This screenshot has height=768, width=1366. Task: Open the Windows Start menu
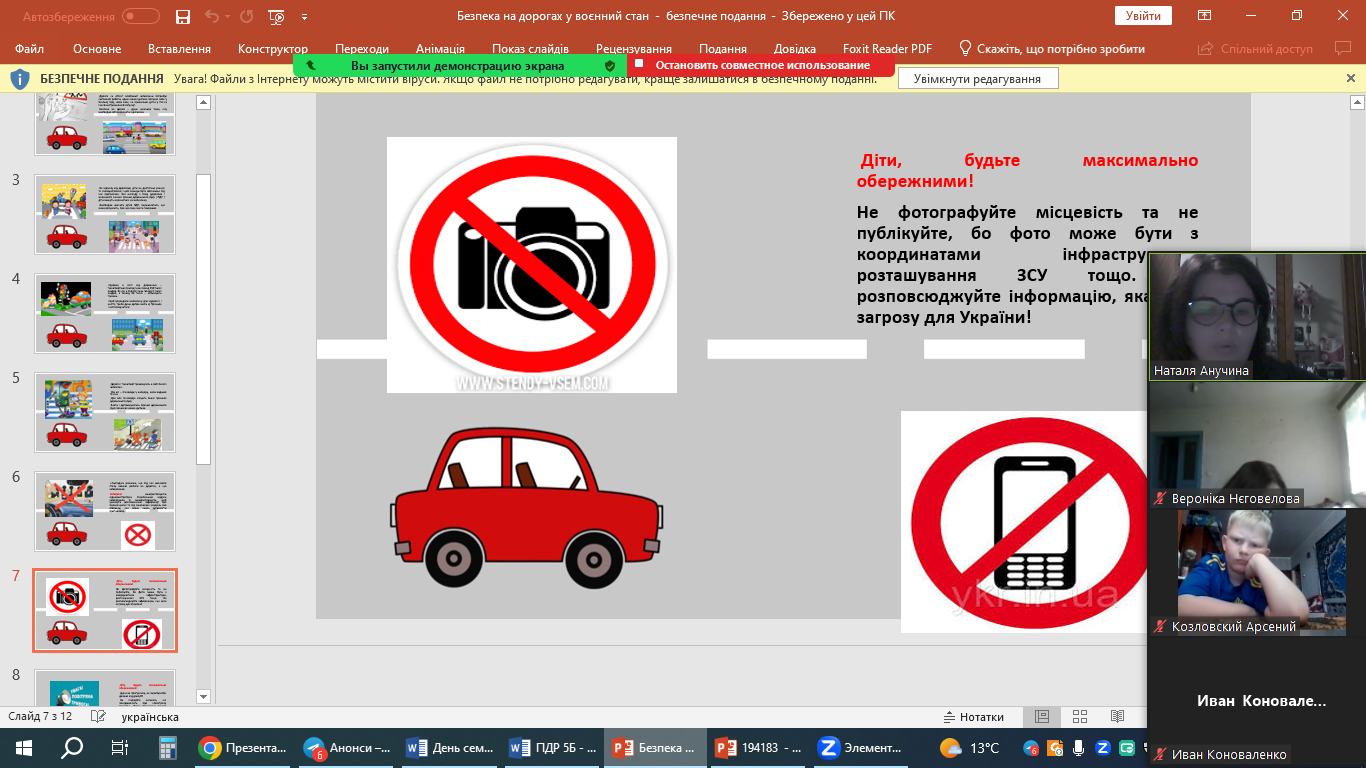(x=24, y=748)
